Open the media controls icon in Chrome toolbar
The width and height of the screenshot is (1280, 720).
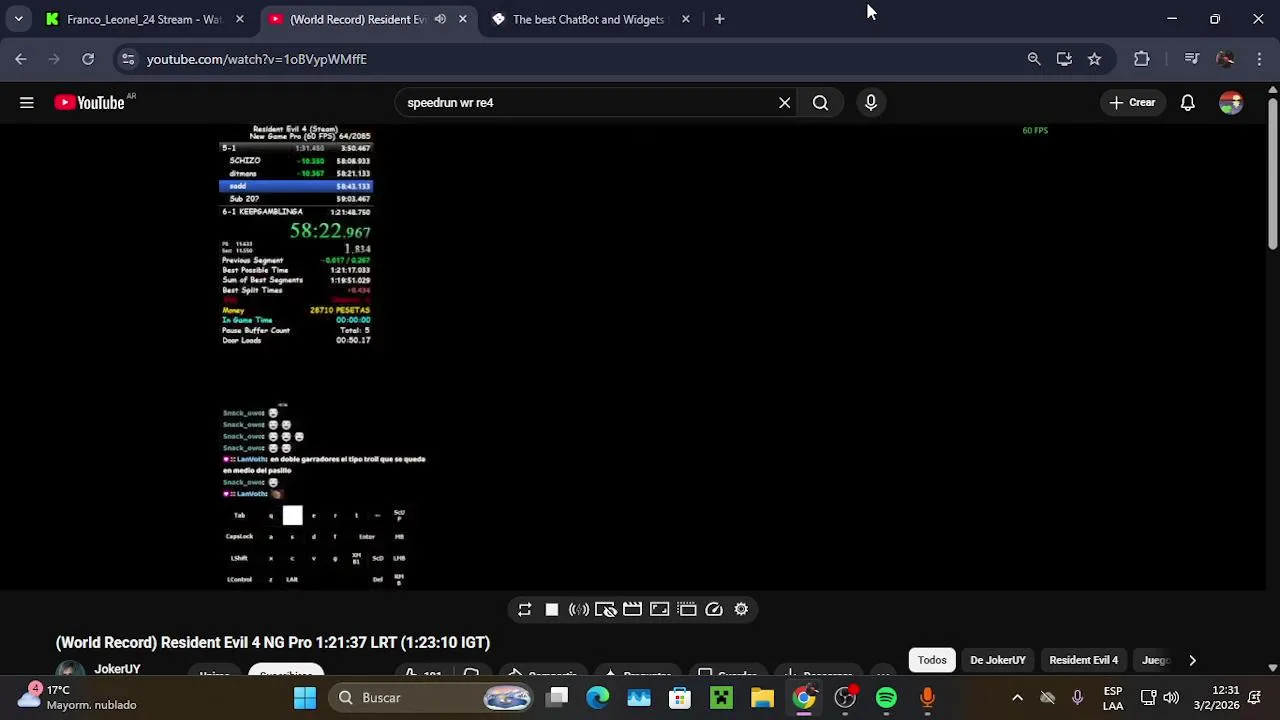point(1191,59)
